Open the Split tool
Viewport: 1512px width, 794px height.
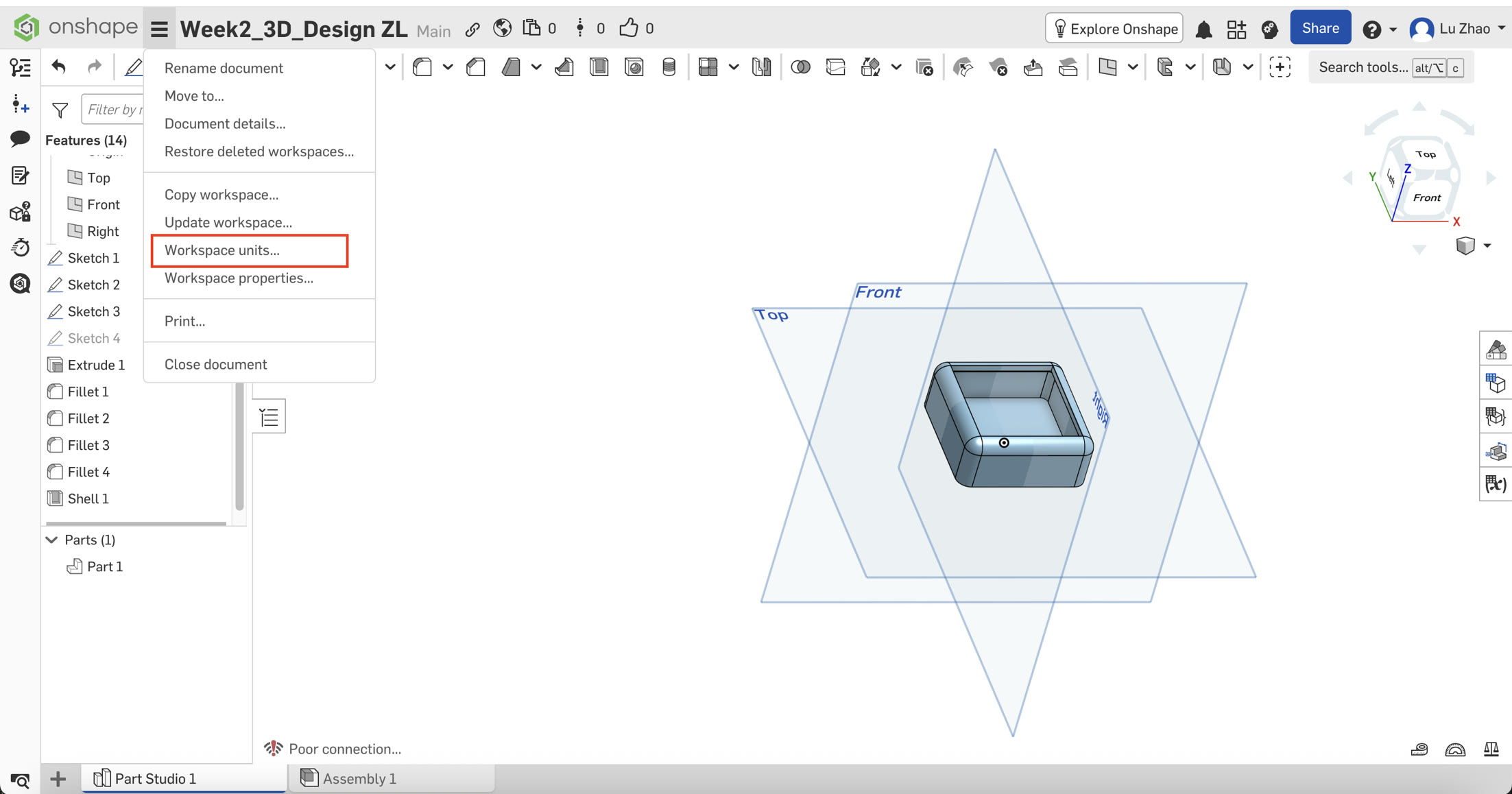835,67
